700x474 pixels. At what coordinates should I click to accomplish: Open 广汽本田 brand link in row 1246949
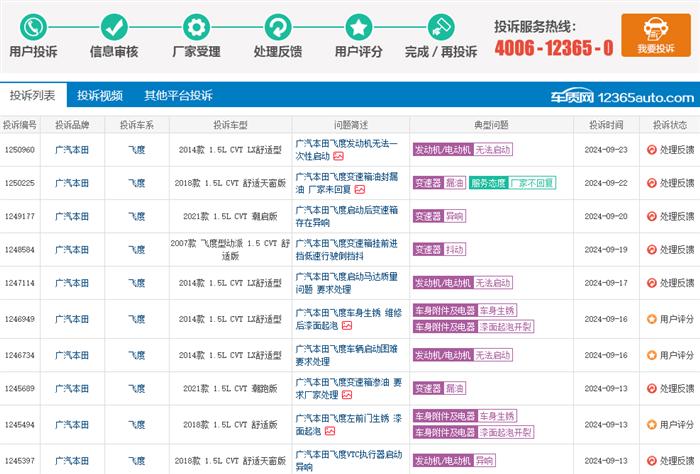[x=72, y=319]
